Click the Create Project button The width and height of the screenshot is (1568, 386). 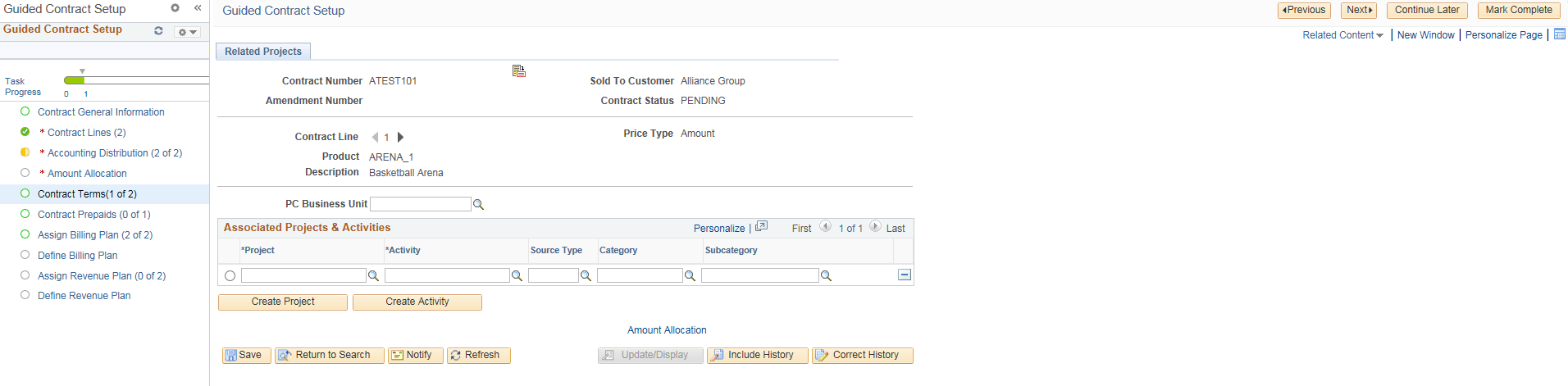click(283, 302)
